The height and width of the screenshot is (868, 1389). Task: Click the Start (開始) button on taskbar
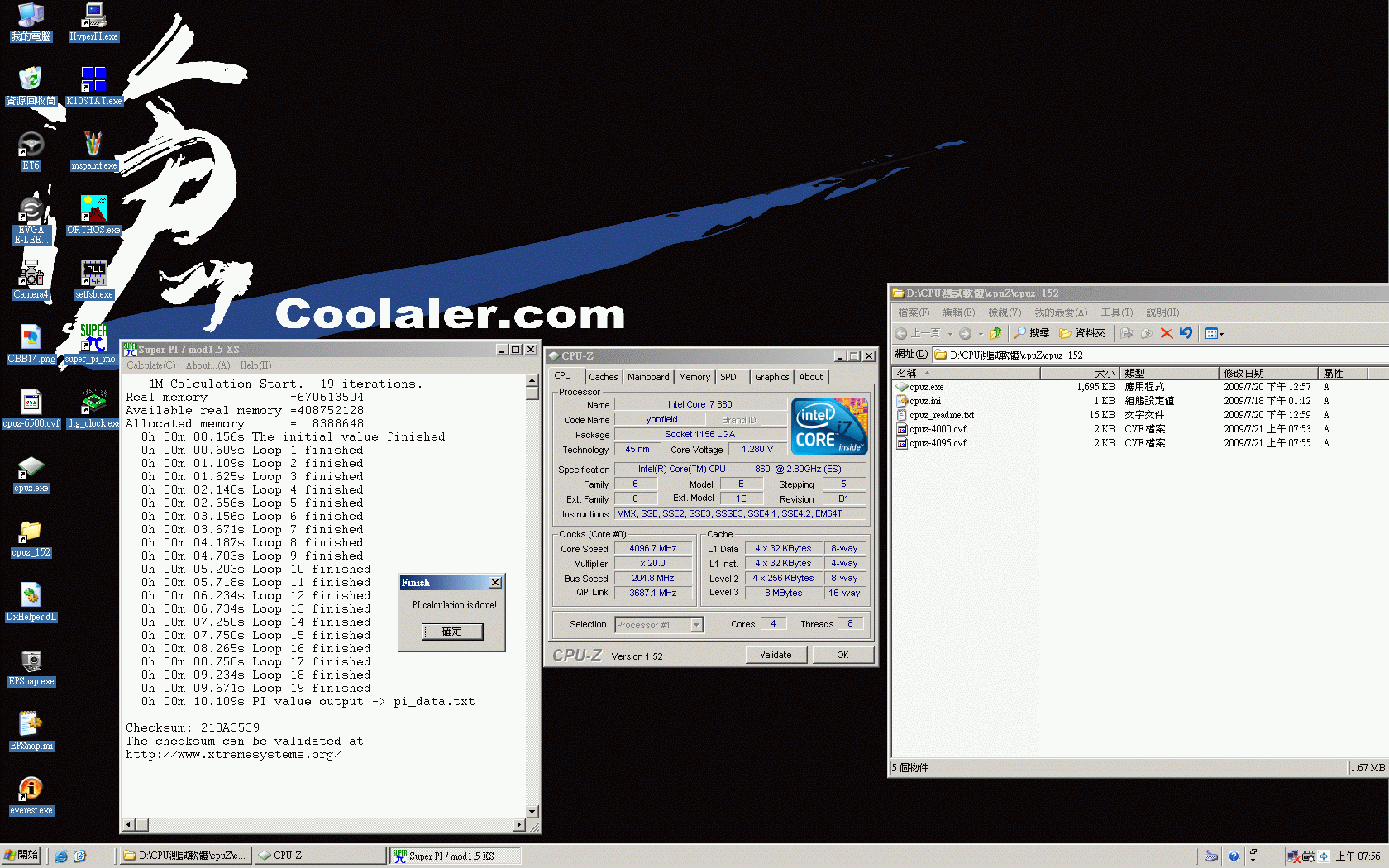coord(22,856)
